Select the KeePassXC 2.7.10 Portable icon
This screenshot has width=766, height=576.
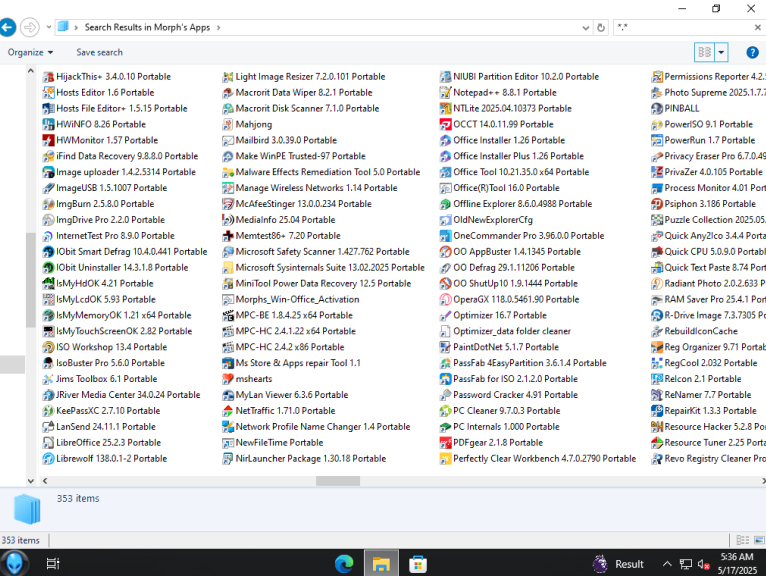(48, 411)
